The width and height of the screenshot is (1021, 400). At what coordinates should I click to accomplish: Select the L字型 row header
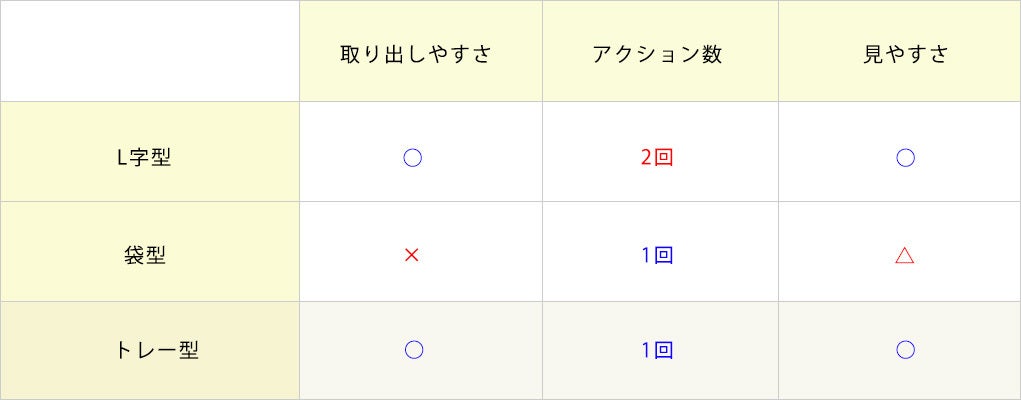click(x=144, y=158)
